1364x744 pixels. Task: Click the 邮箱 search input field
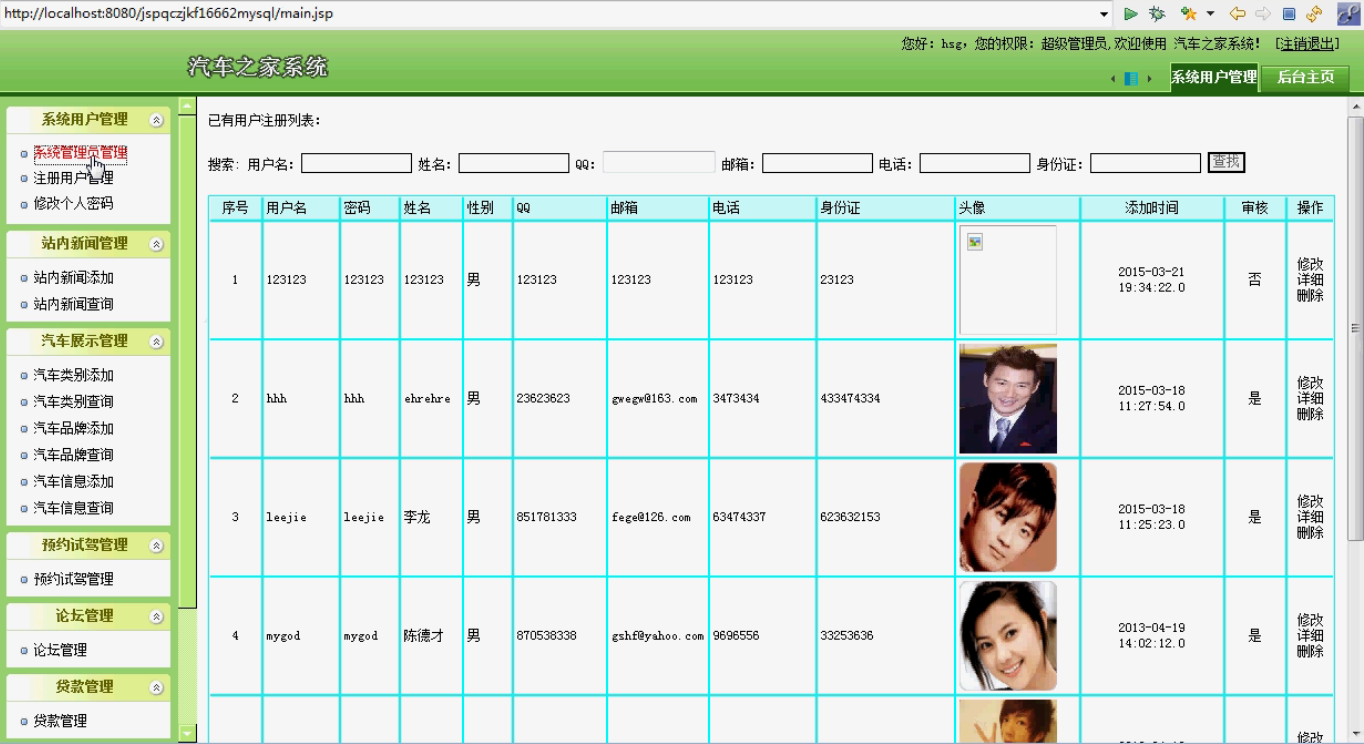click(817, 163)
